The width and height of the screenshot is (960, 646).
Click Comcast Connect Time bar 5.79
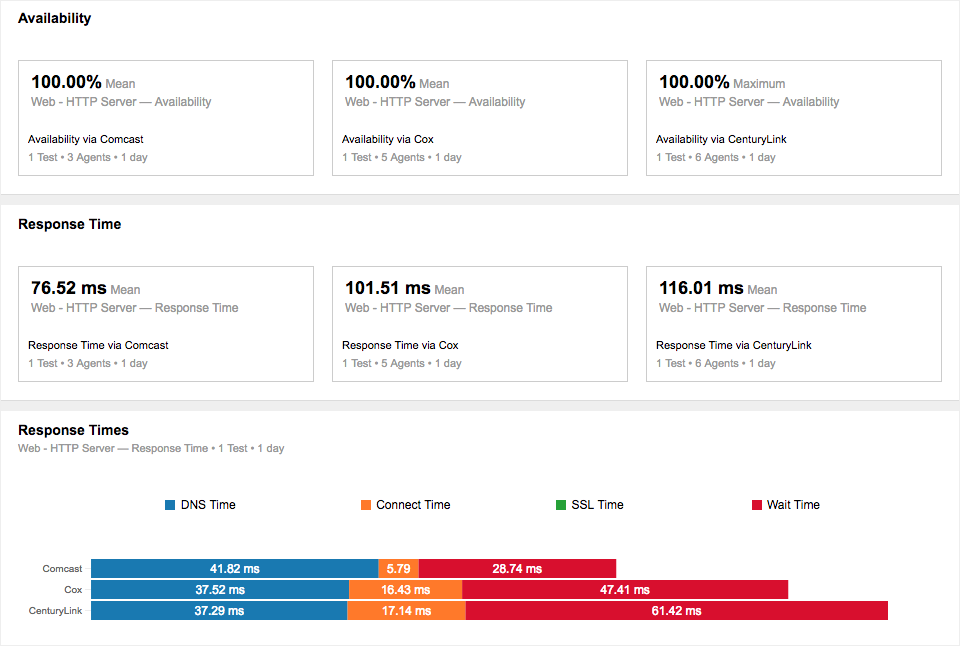(398, 569)
